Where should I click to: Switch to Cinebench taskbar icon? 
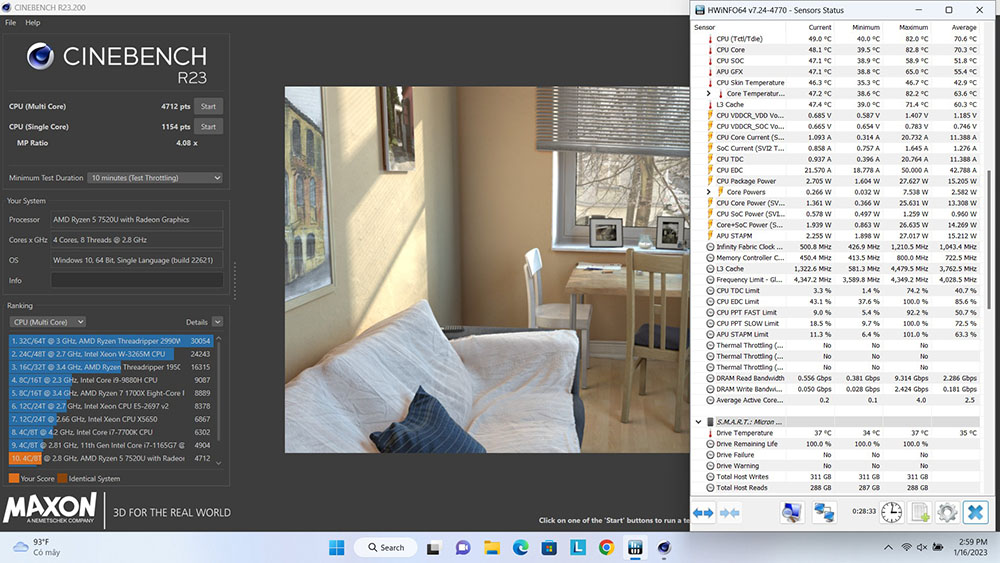coord(664,548)
